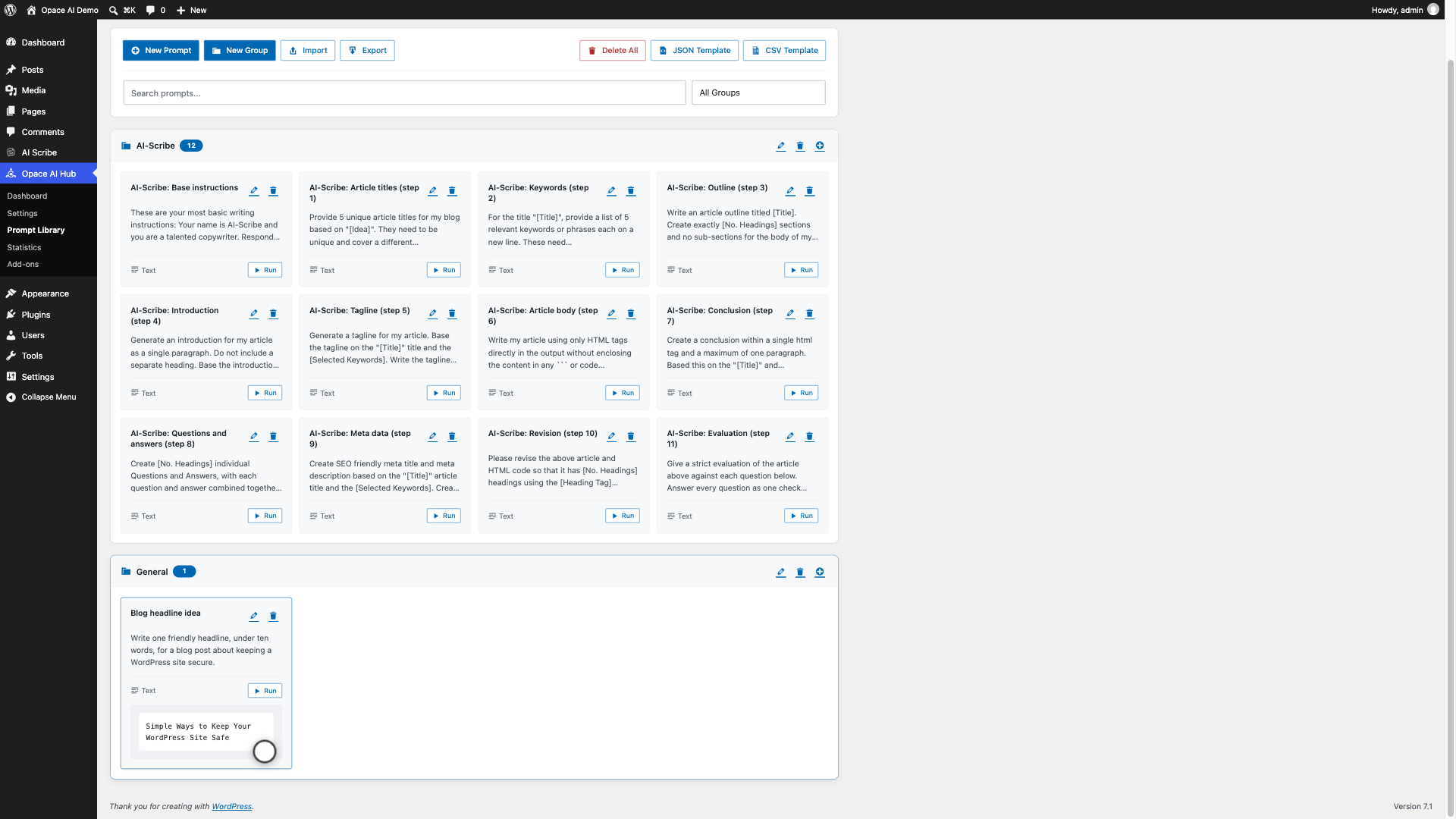Go to Opace AI Hub Statistics submenu
Screen dimensions: 1456x819
tap(24, 248)
